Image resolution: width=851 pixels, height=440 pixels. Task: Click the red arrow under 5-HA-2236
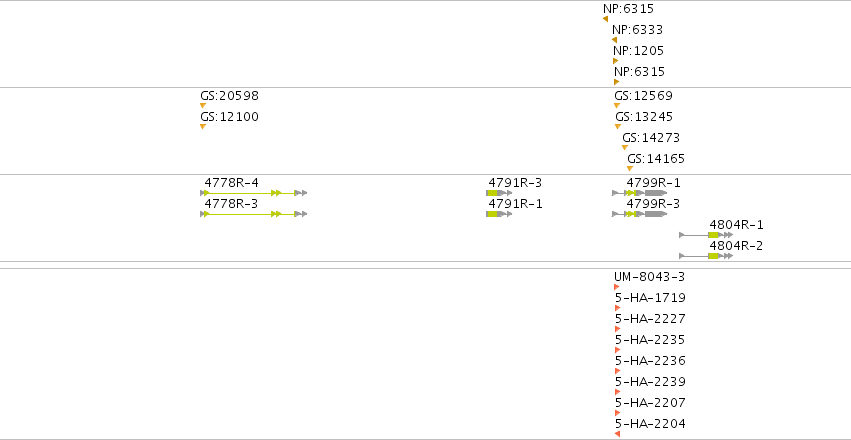pyautogui.click(x=618, y=371)
